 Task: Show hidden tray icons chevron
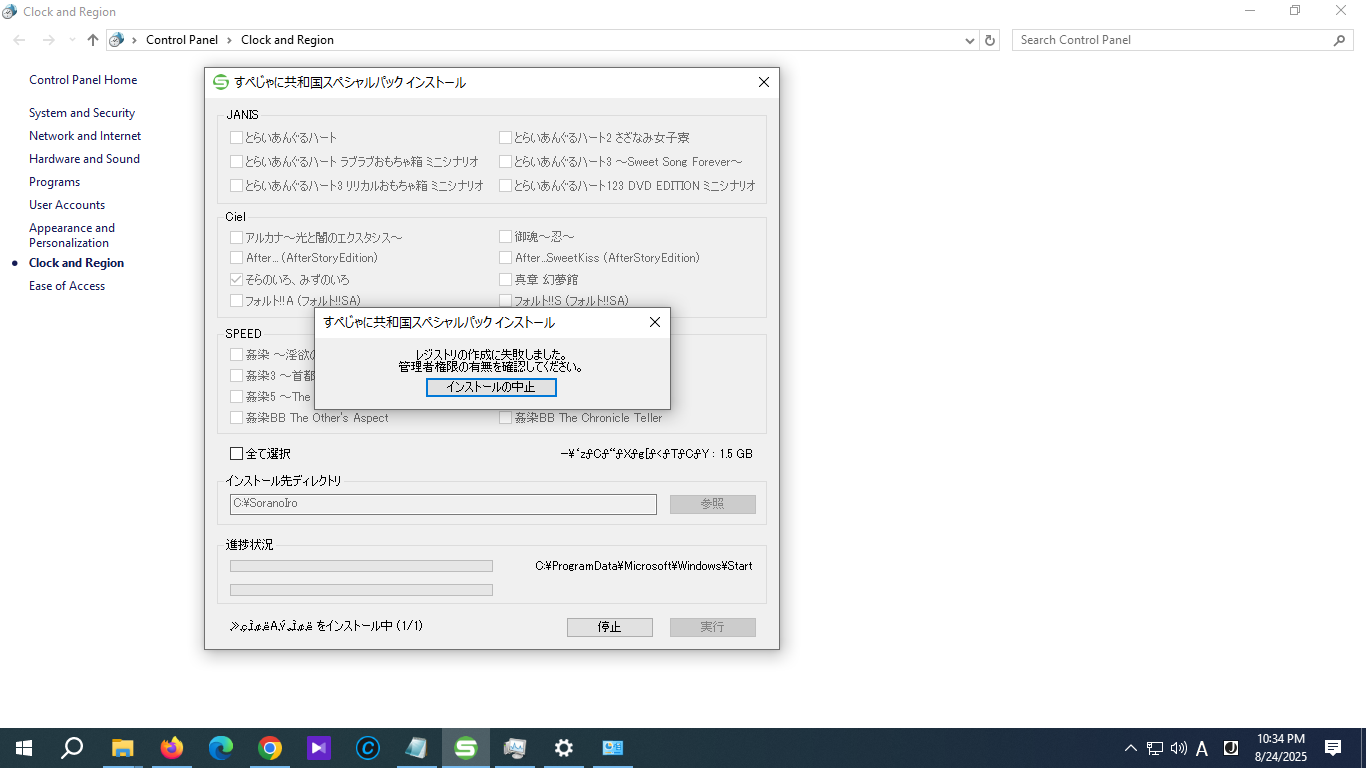click(x=1131, y=748)
